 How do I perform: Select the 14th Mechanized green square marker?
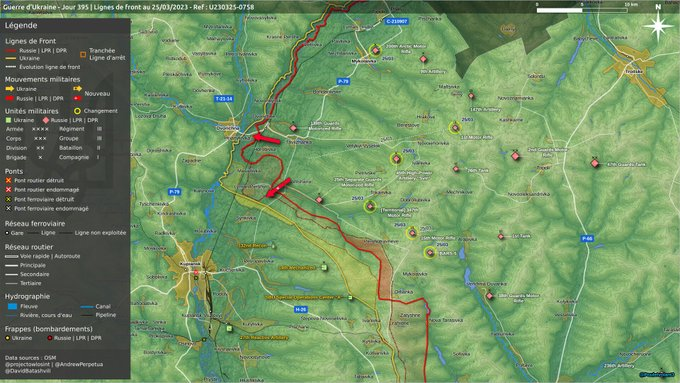coord(324,268)
